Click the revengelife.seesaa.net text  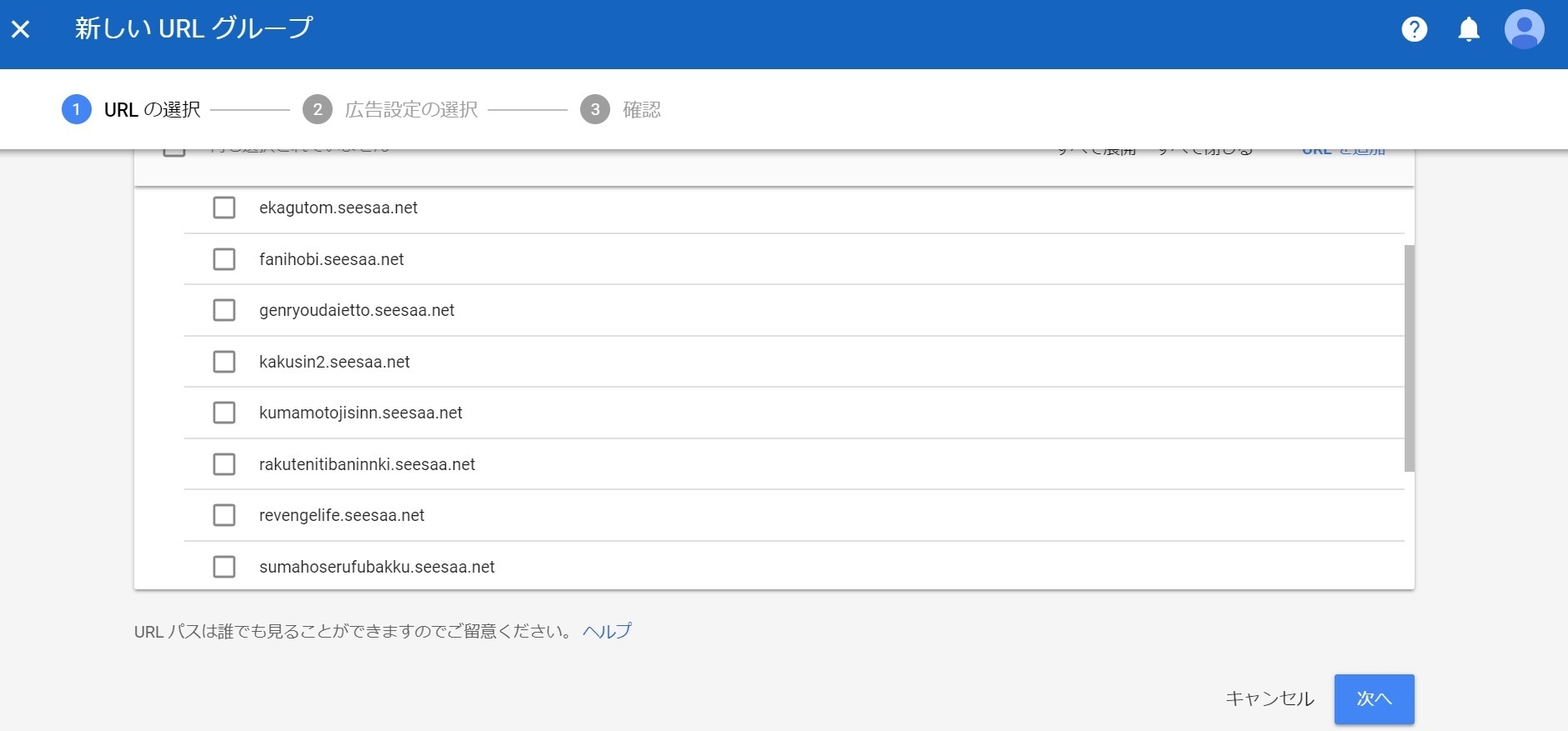(x=342, y=515)
